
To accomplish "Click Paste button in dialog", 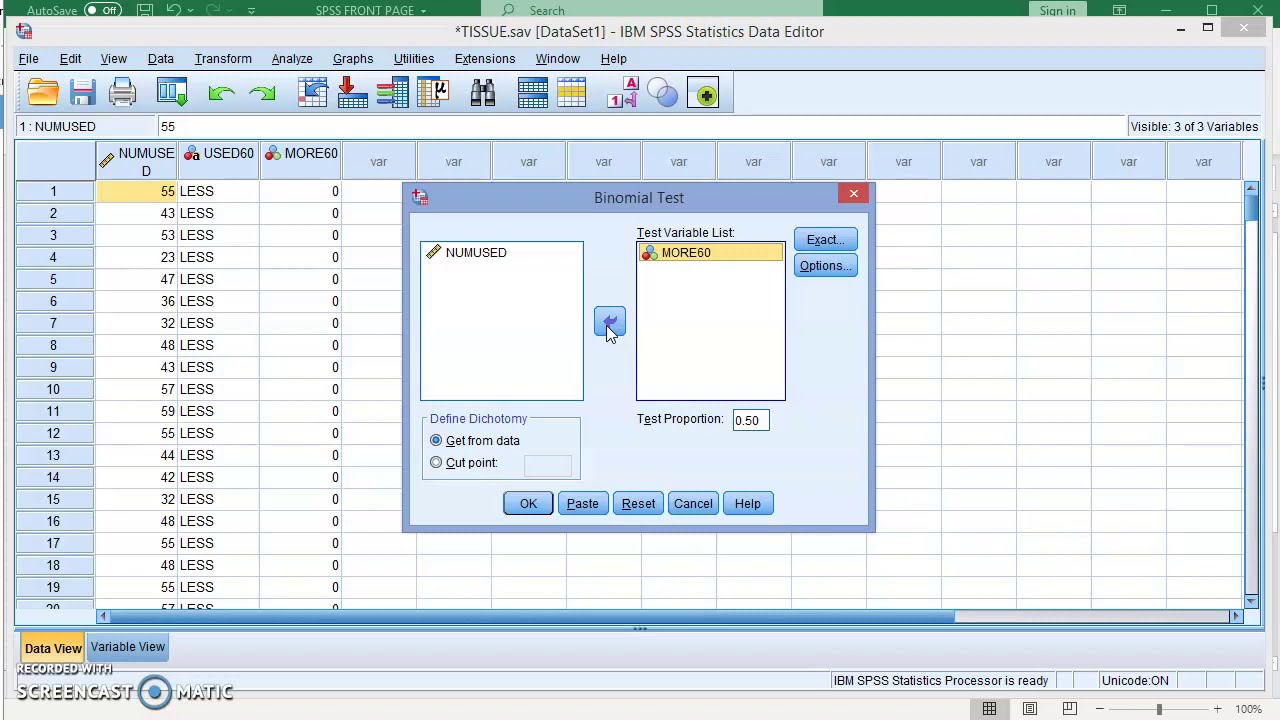I will [583, 504].
